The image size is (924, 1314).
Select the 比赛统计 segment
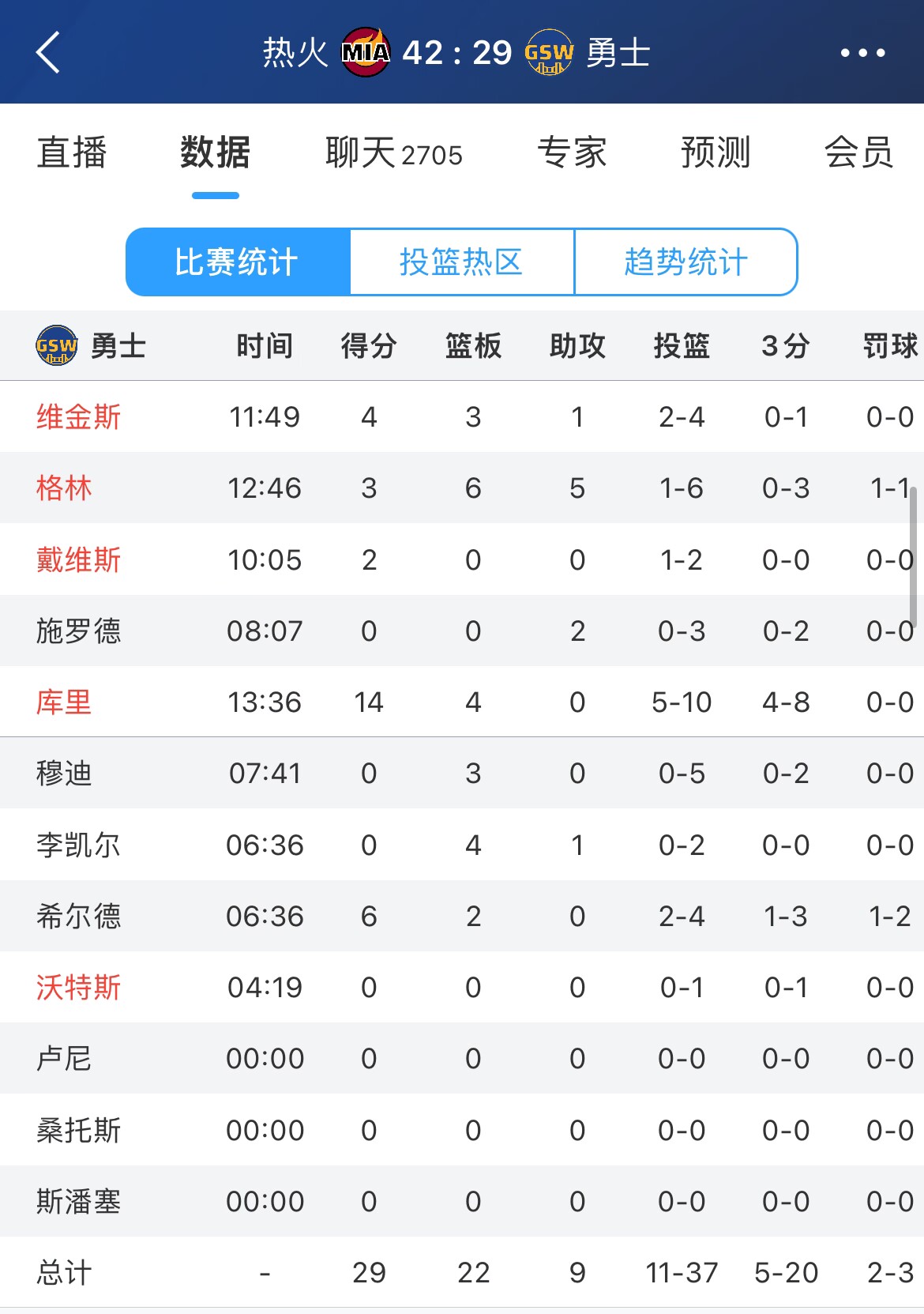click(237, 262)
